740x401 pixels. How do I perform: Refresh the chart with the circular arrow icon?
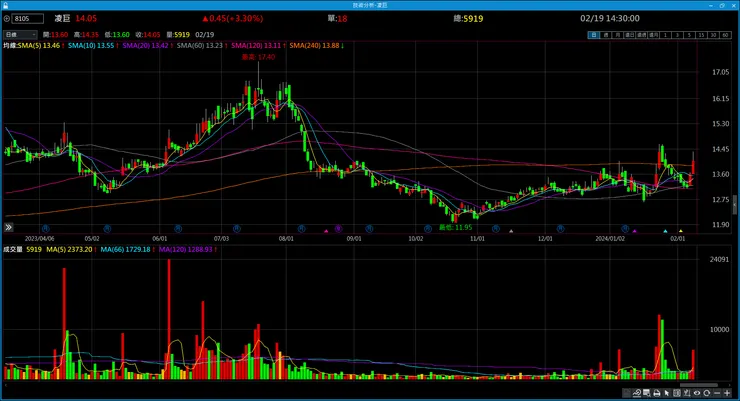tap(706, 393)
